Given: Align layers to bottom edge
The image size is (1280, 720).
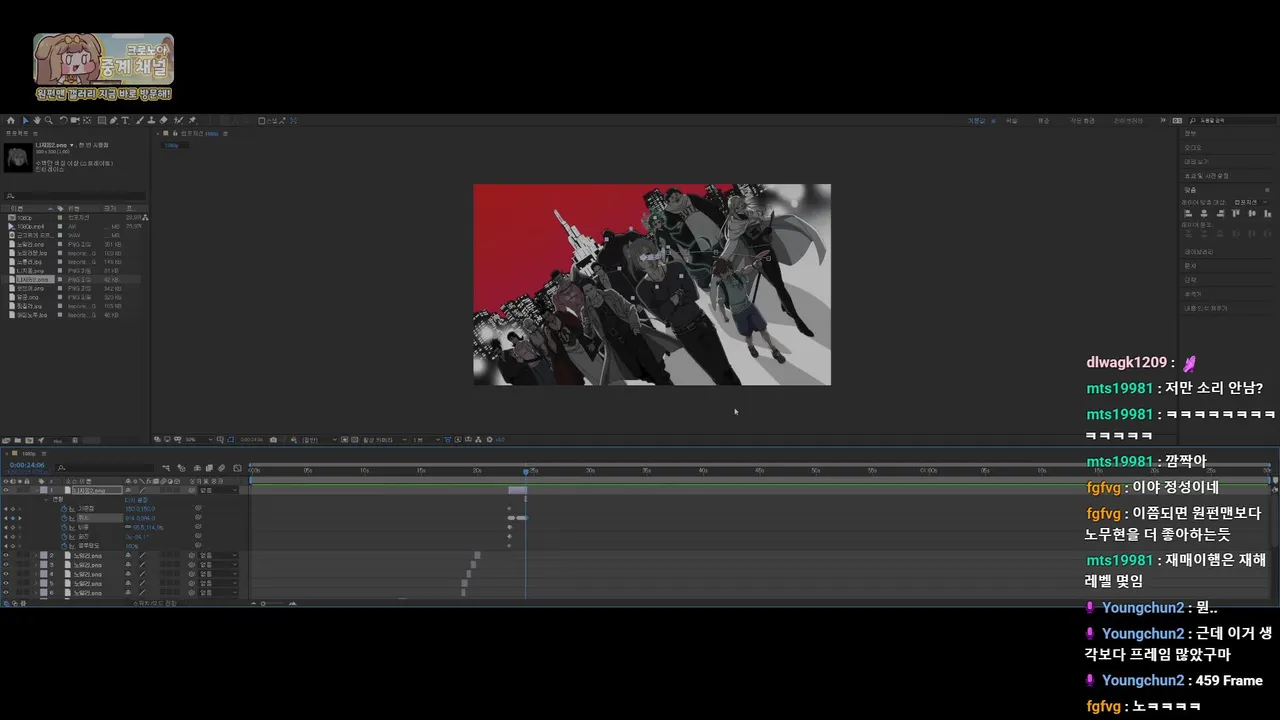Looking at the screenshot, I should pyautogui.click(x=1267, y=213).
